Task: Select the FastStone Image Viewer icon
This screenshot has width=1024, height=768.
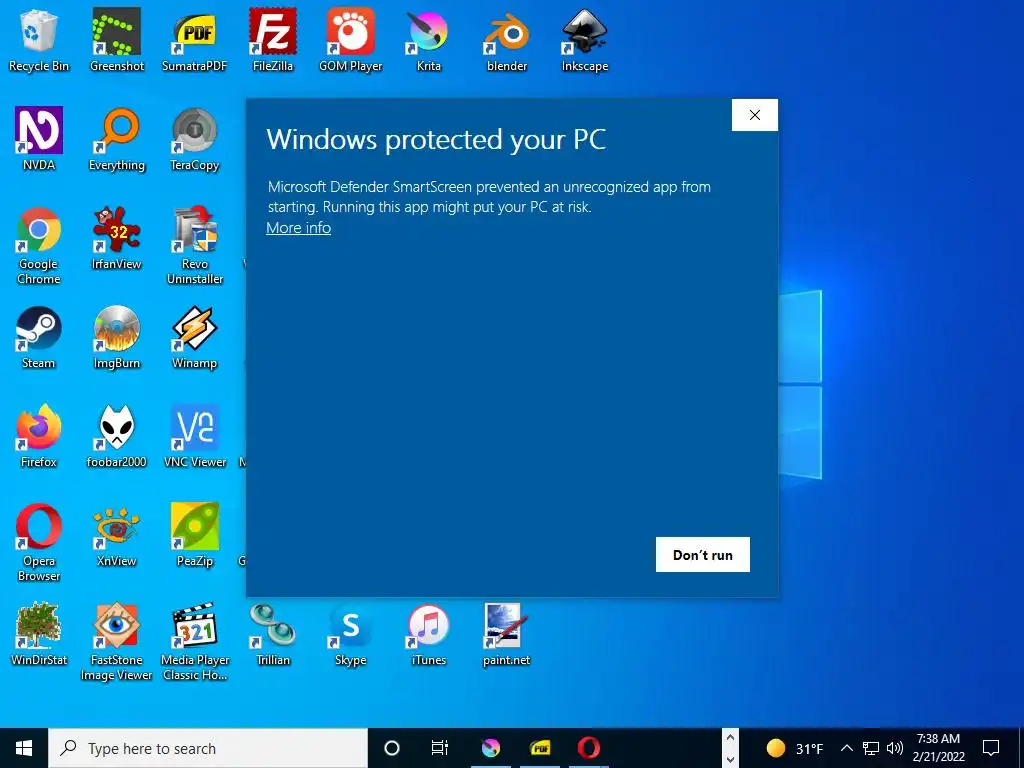Action: (x=117, y=641)
